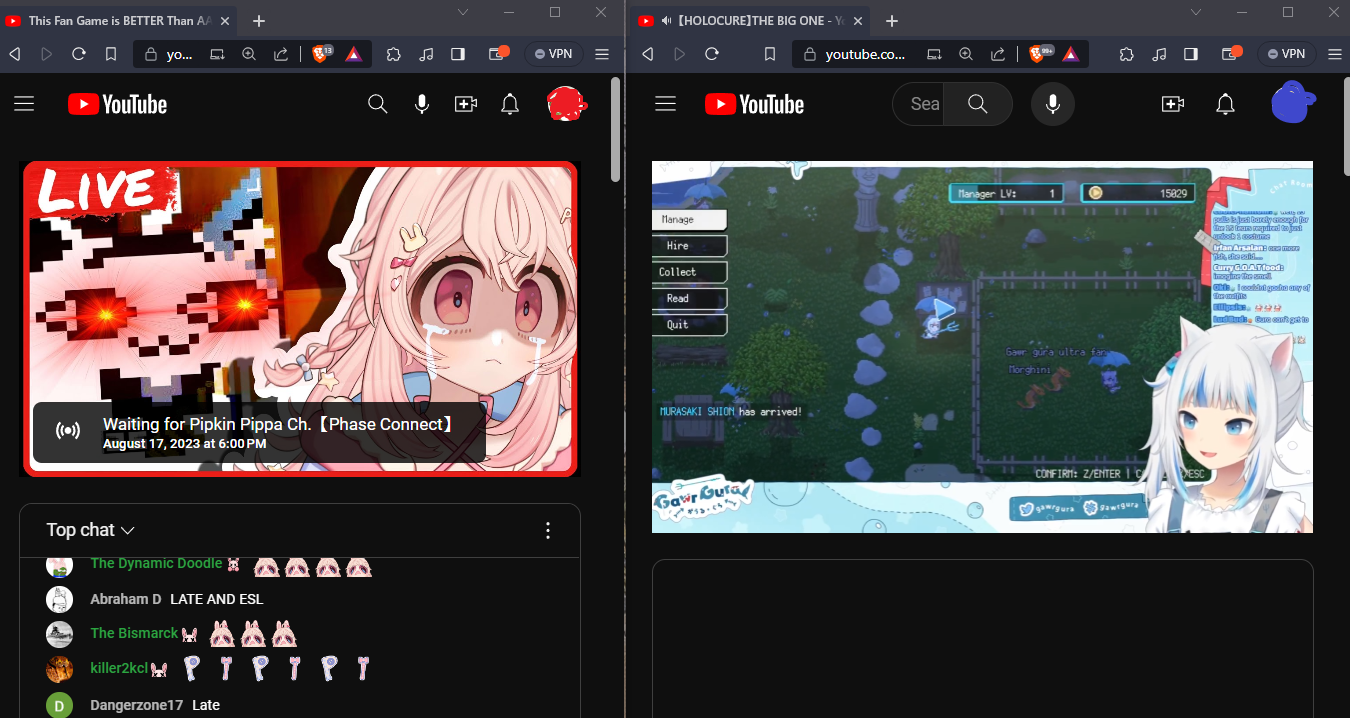Open Brave Rewards in the Pipkin Pippa window
The image size is (1350, 718).
[x=353, y=54]
